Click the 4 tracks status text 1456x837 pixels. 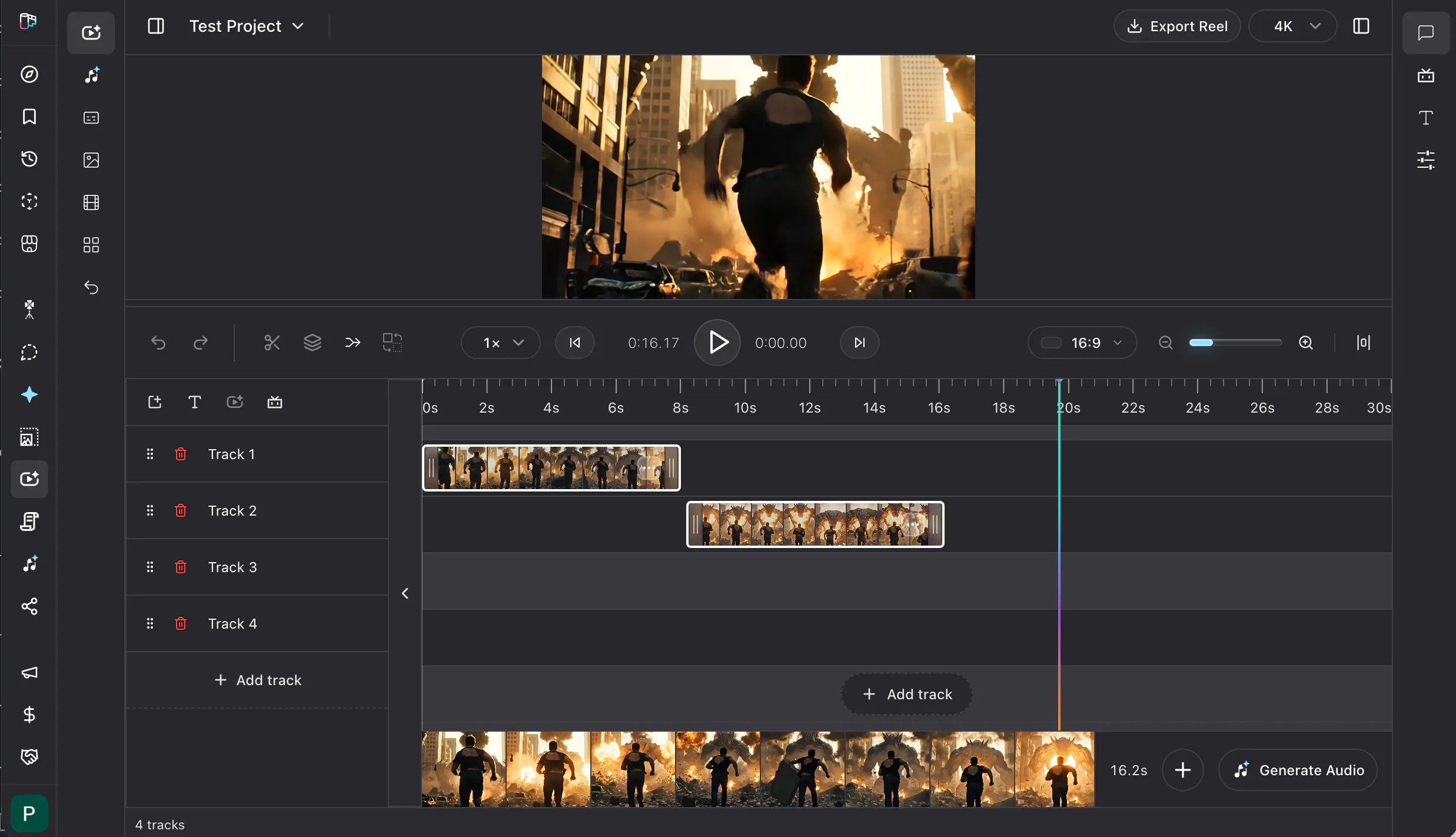coord(160,825)
